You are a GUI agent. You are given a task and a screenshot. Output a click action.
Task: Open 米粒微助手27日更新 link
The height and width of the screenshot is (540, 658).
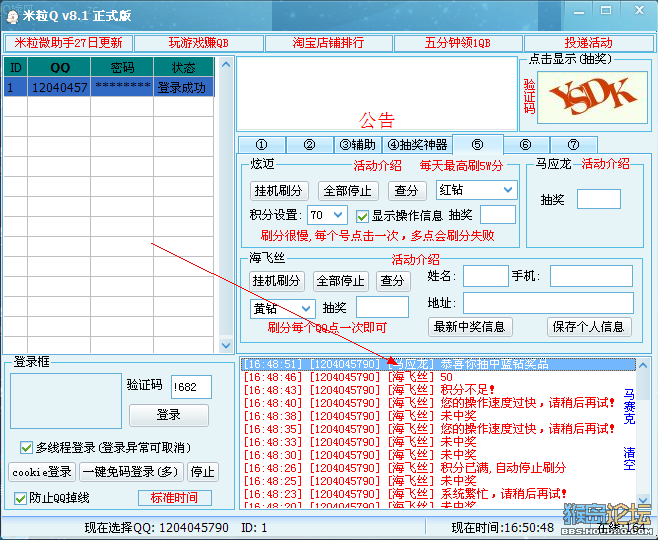point(68,43)
